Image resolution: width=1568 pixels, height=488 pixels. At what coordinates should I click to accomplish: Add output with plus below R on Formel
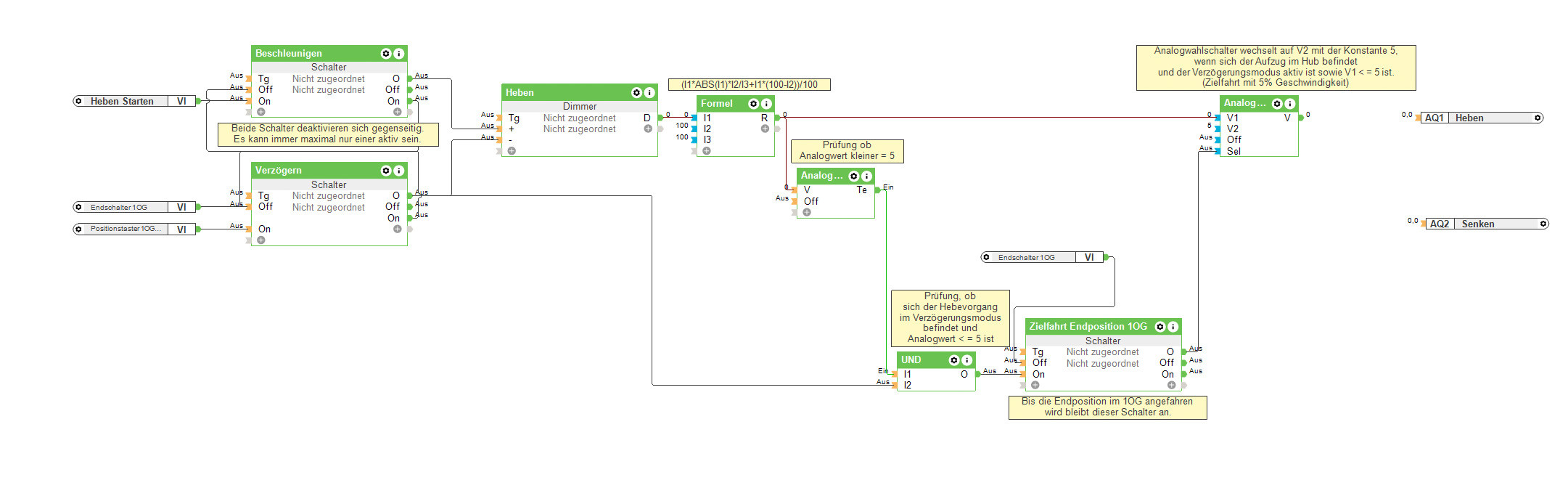point(765,129)
